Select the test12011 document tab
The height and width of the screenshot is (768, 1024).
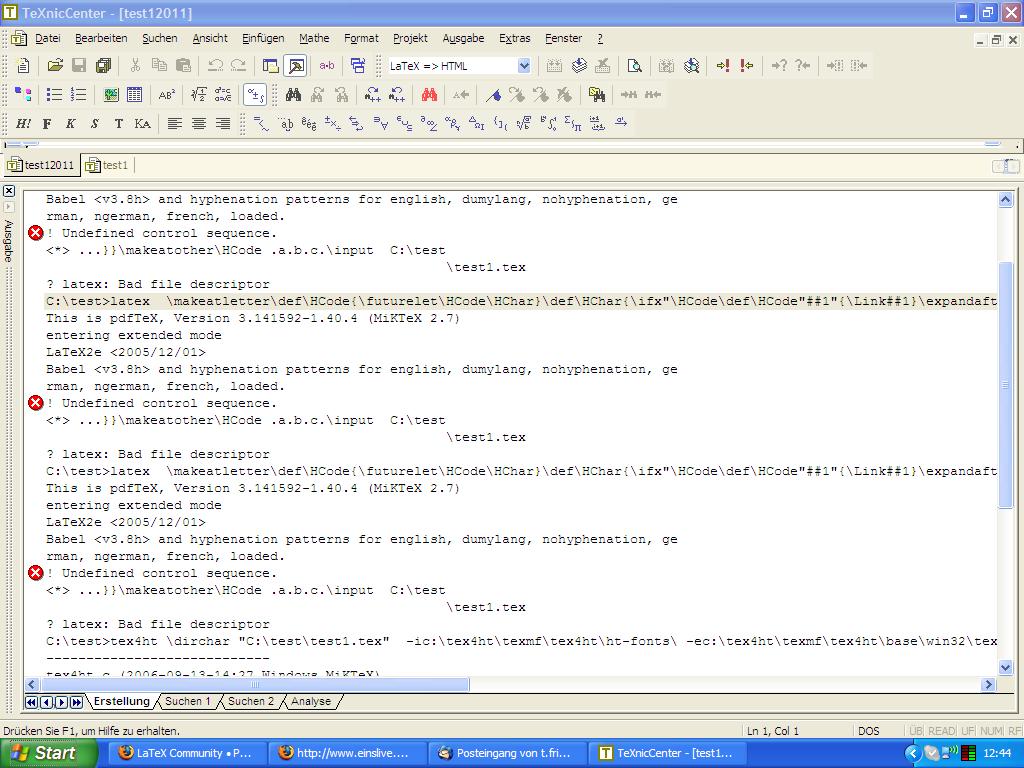[x=41, y=165]
